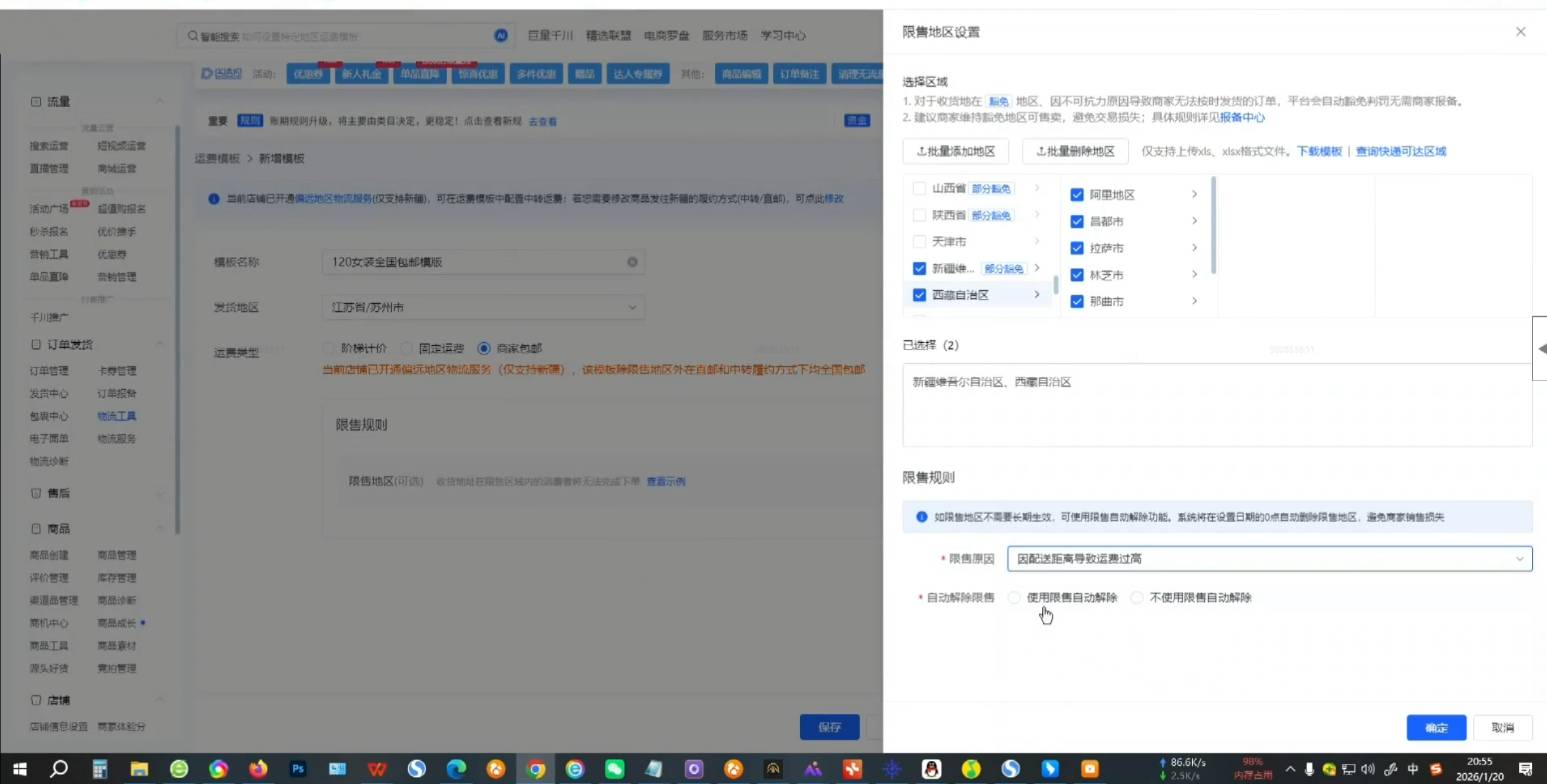Open the Windows Start menu
The height and width of the screenshot is (784, 1547).
(19, 769)
